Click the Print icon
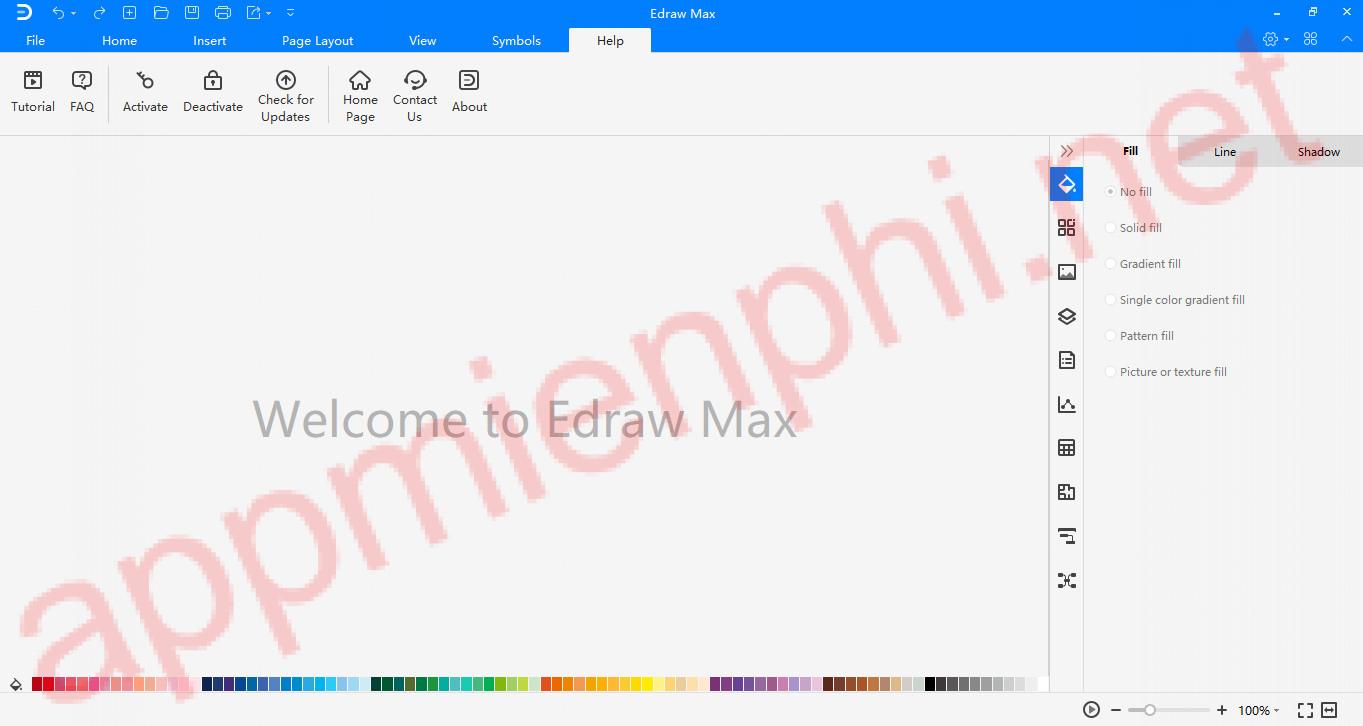 click(x=223, y=13)
